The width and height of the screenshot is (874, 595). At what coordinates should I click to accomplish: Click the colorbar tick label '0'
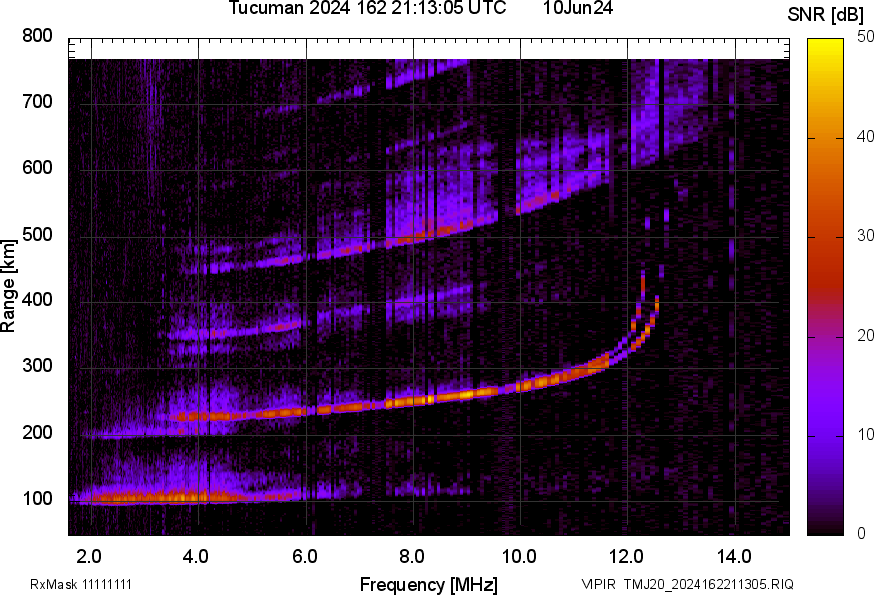[x=861, y=534]
